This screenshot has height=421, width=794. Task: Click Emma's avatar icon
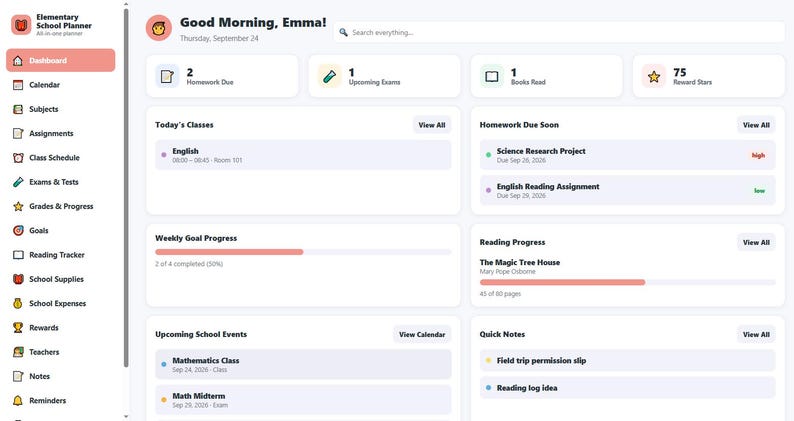click(x=159, y=28)
